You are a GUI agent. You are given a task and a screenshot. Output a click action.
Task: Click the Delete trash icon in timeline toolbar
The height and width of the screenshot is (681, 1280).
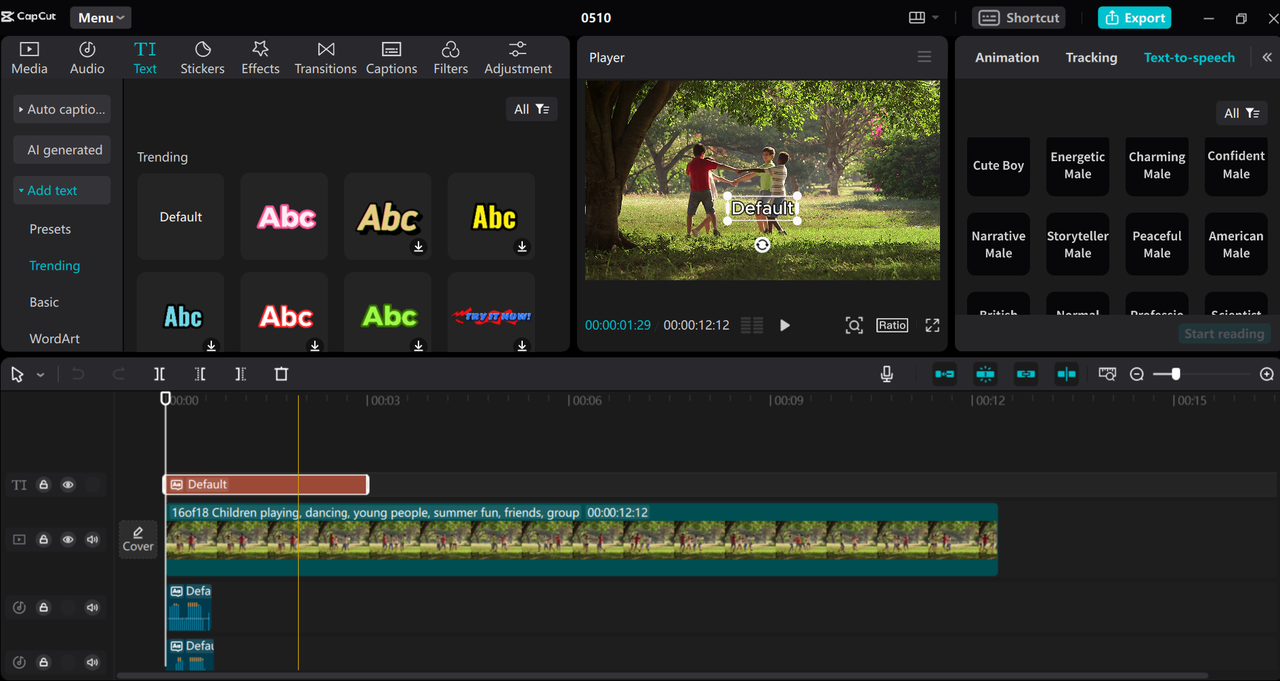coord(281,374)
